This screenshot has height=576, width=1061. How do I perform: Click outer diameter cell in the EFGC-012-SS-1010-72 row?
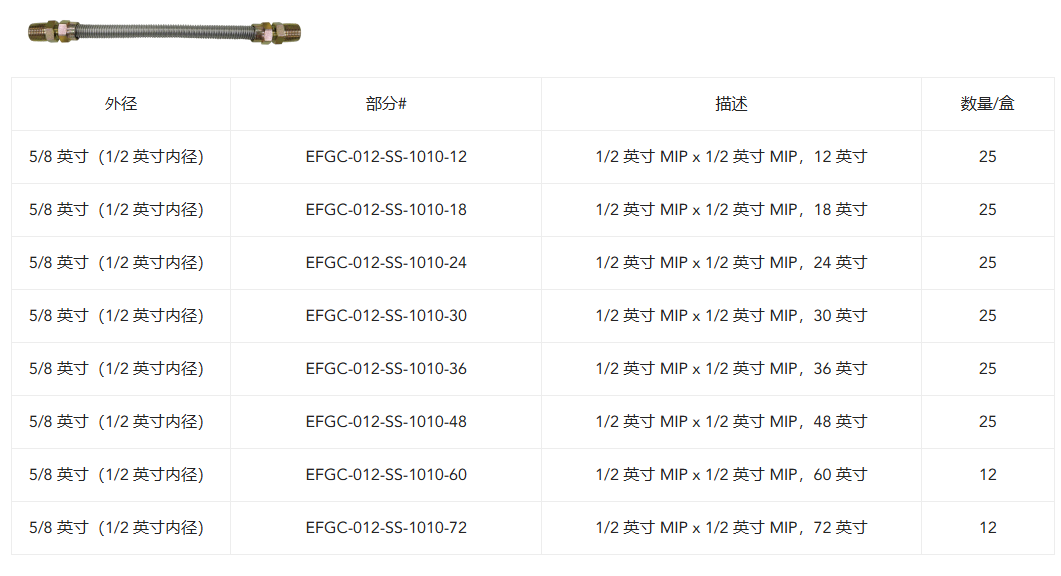116,528
